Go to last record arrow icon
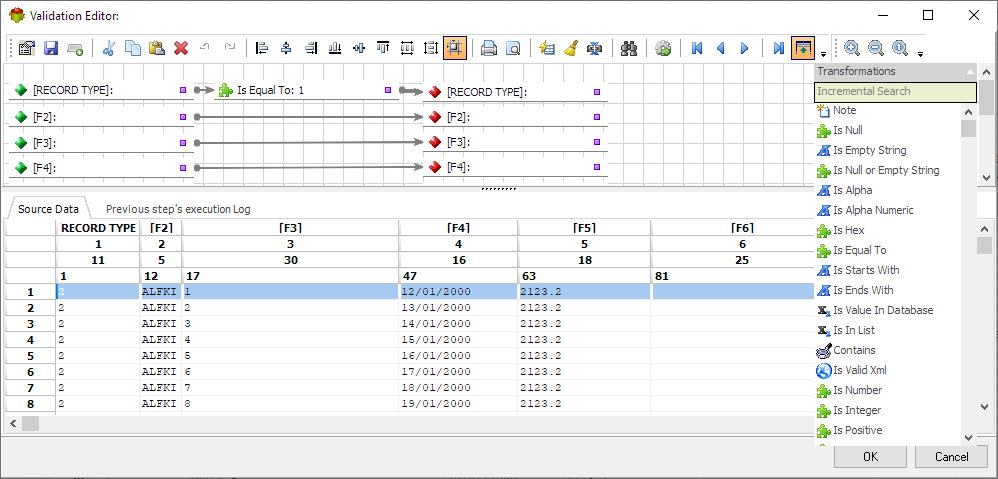The width and height of the screenshot is (998, 479). 778,48
